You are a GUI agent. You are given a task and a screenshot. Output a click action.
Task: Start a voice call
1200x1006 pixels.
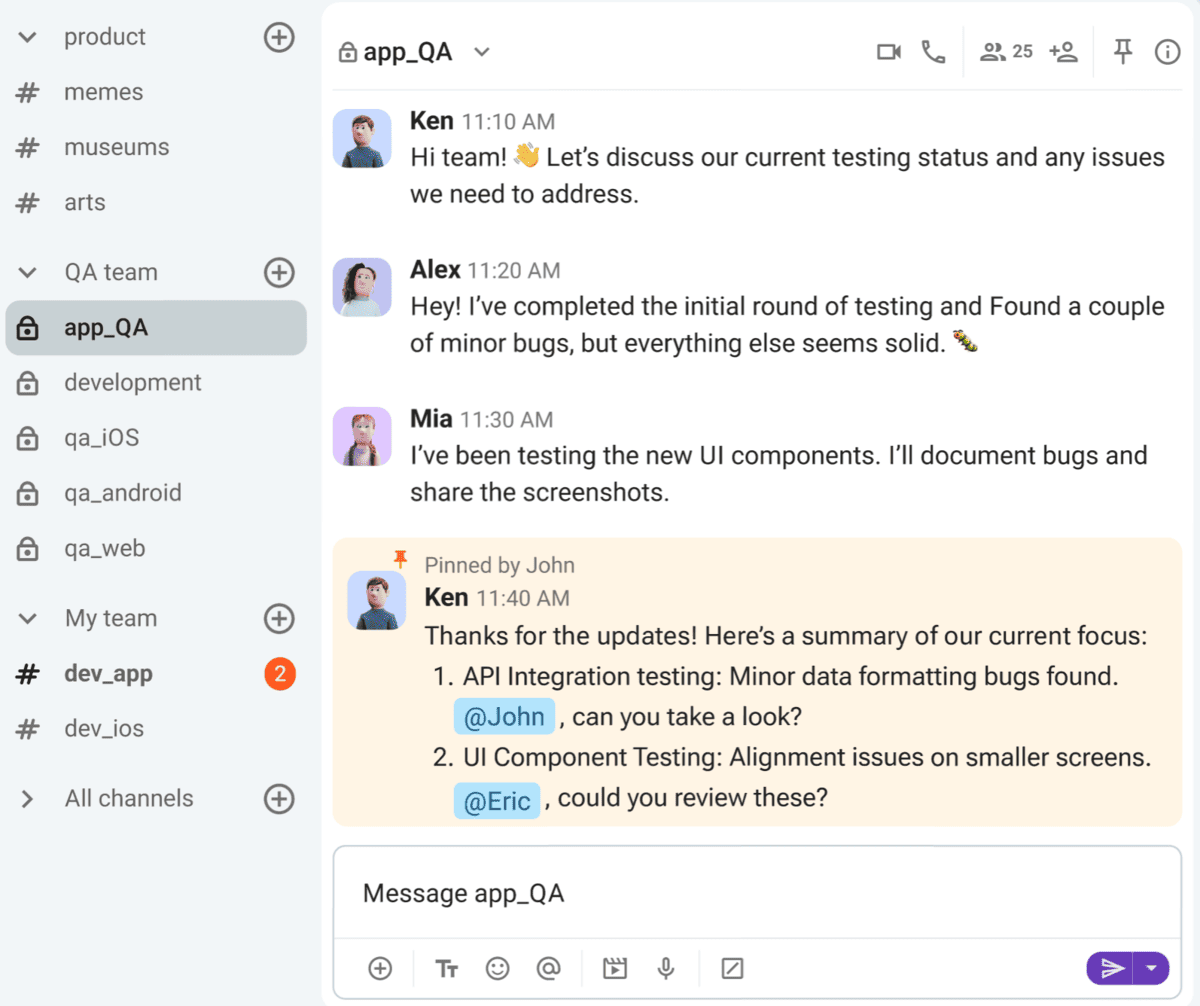[x=933, y=51]
